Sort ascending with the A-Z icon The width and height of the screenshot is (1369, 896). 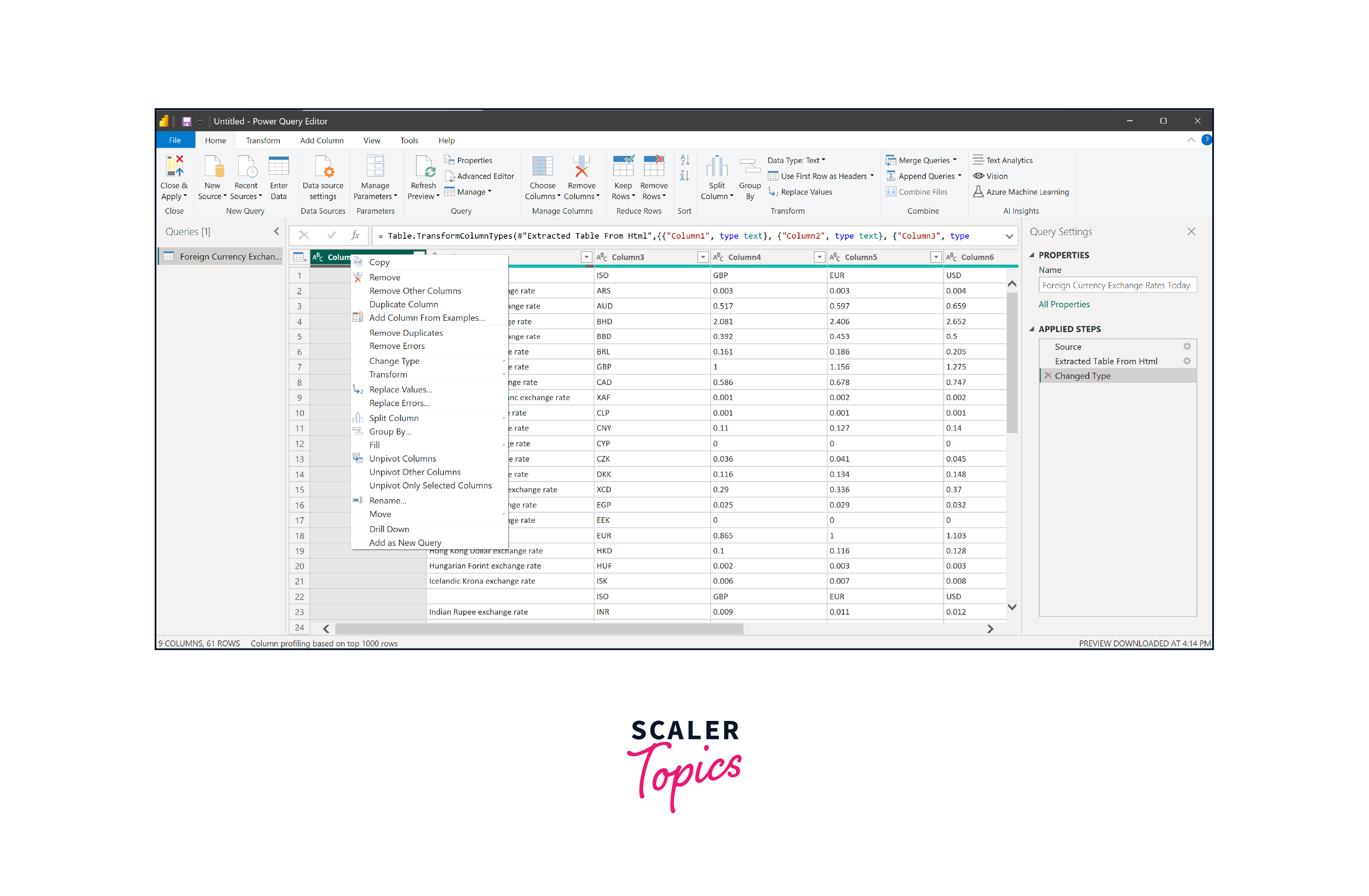pyautogui.click(x=684, y=161)
